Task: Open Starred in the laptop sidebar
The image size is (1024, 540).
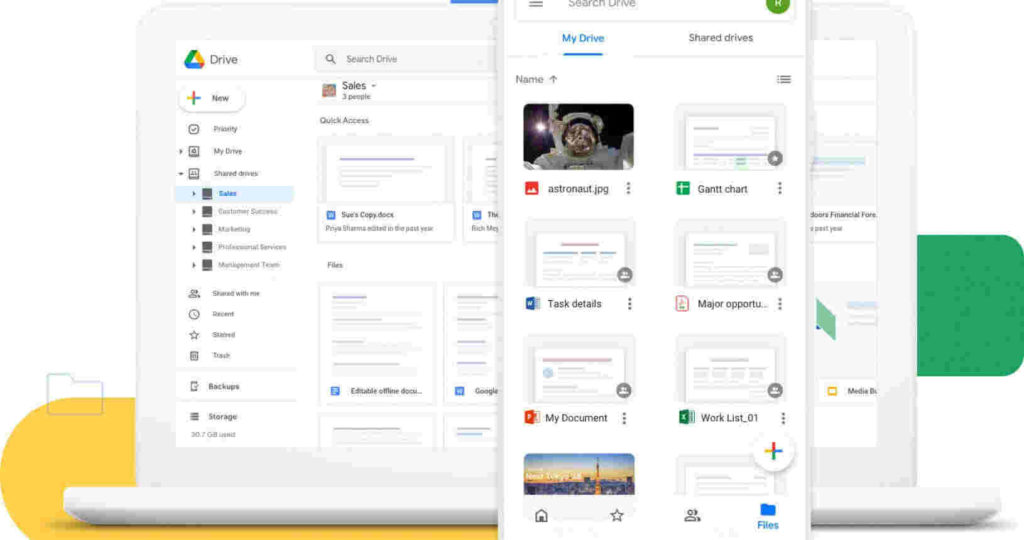Action: 223,335
